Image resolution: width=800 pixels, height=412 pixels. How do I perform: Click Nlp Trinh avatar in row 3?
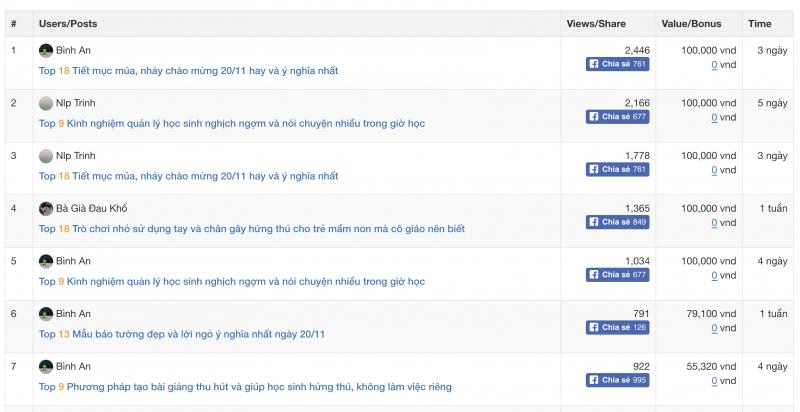[46, 156]
